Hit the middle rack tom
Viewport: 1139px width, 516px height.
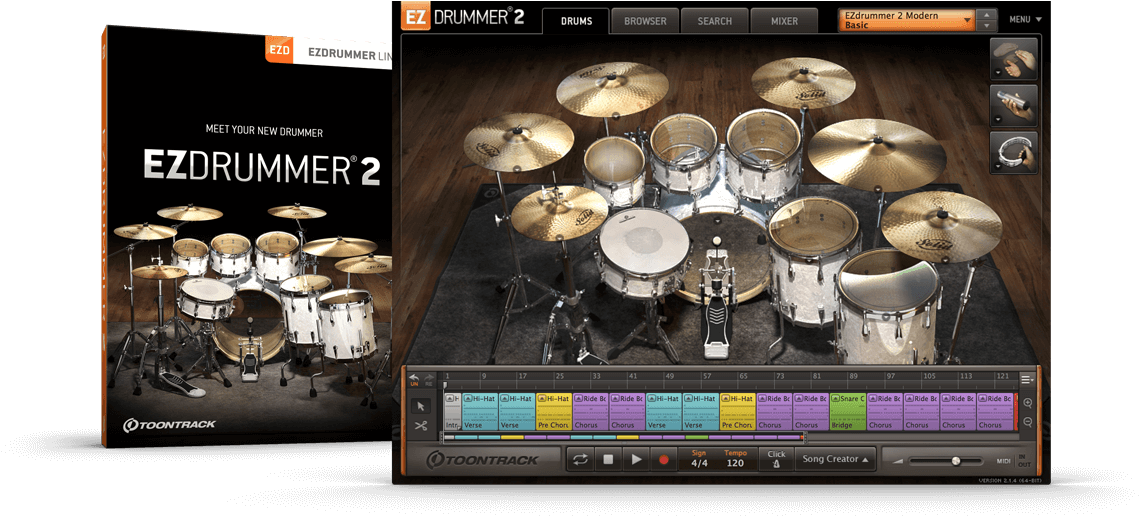click(684, 151)
